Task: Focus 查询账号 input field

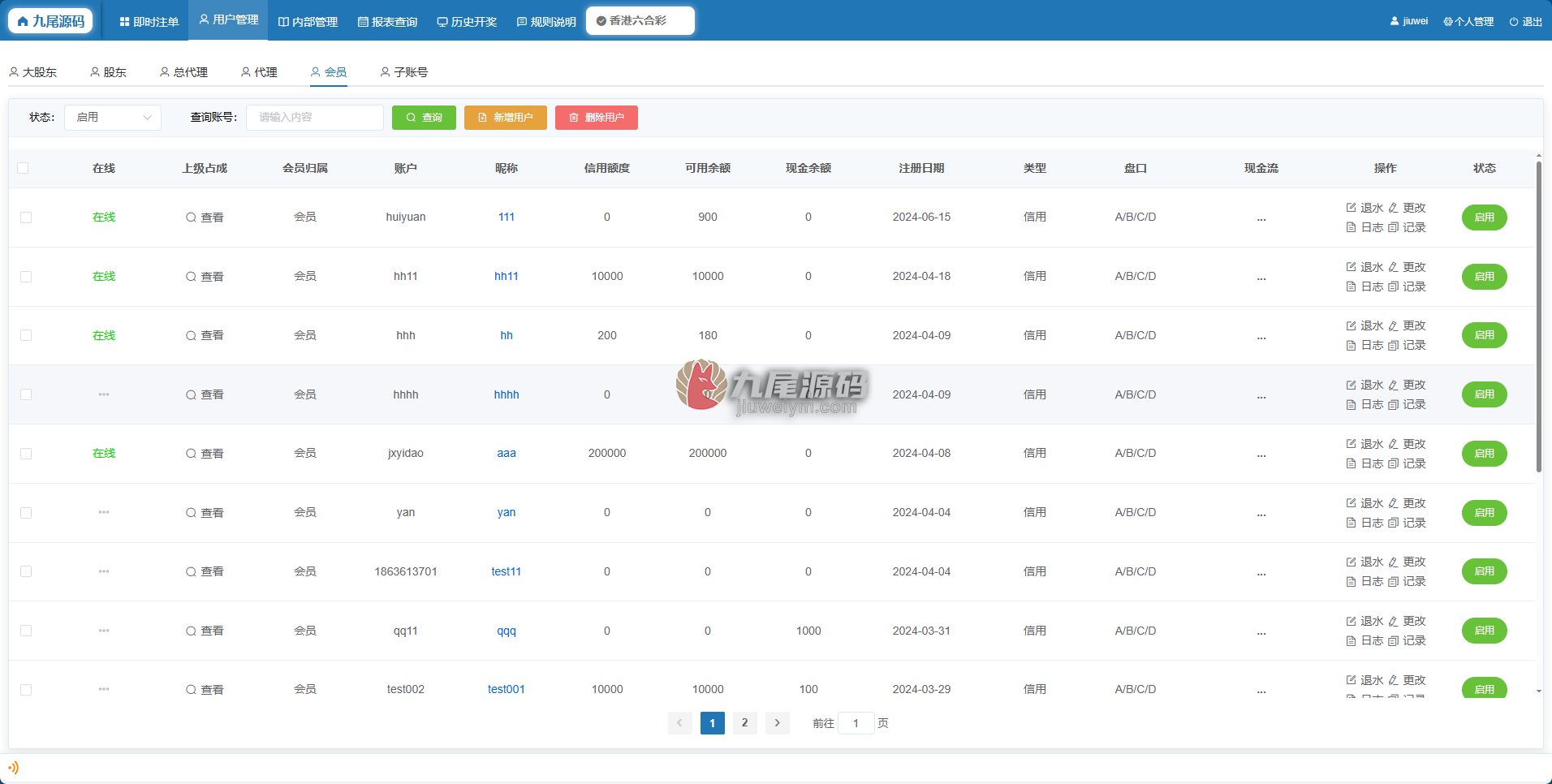Action: (315, 118)
